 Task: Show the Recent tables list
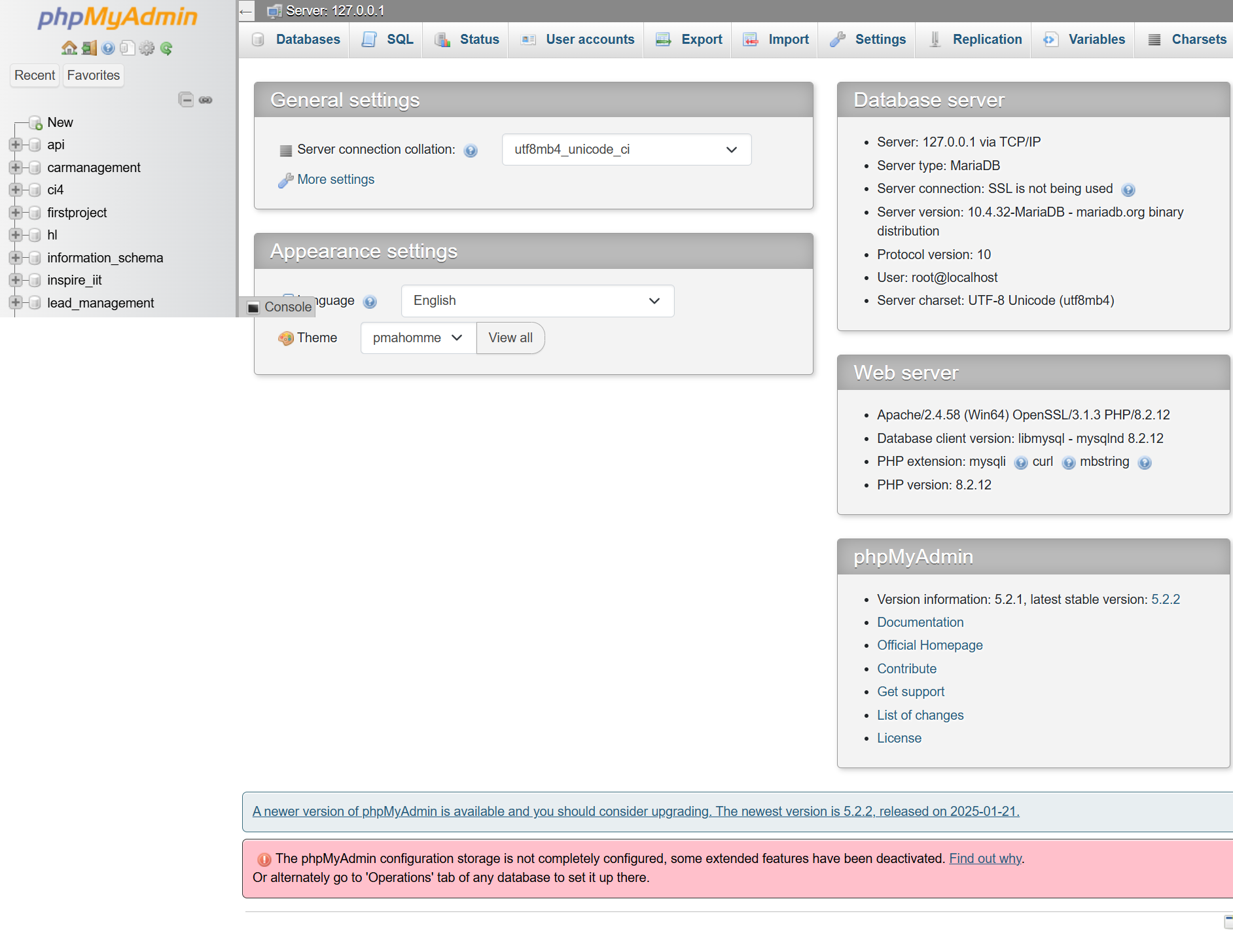pos(35,75)
